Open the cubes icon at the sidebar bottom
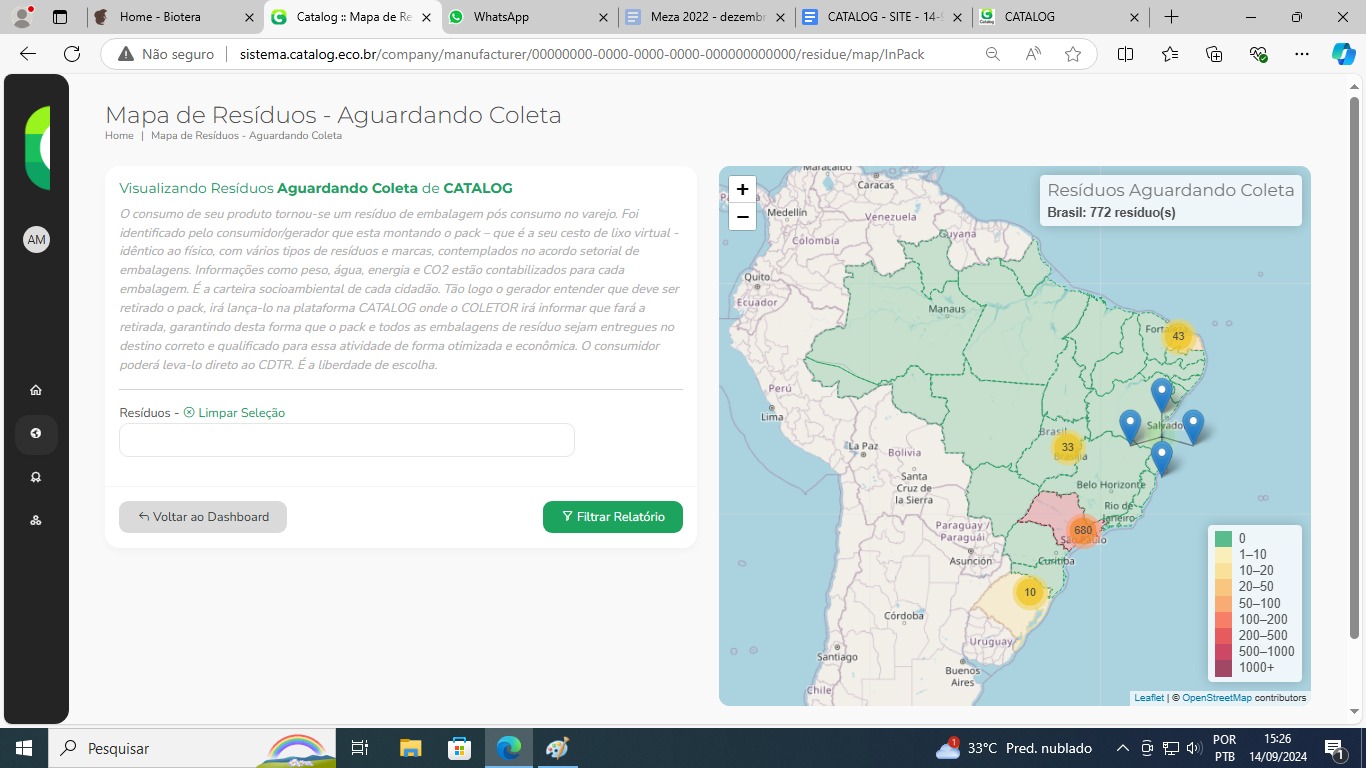This screenshot has width=1366, height=768. pyautogui.click(x=36, y=520)
